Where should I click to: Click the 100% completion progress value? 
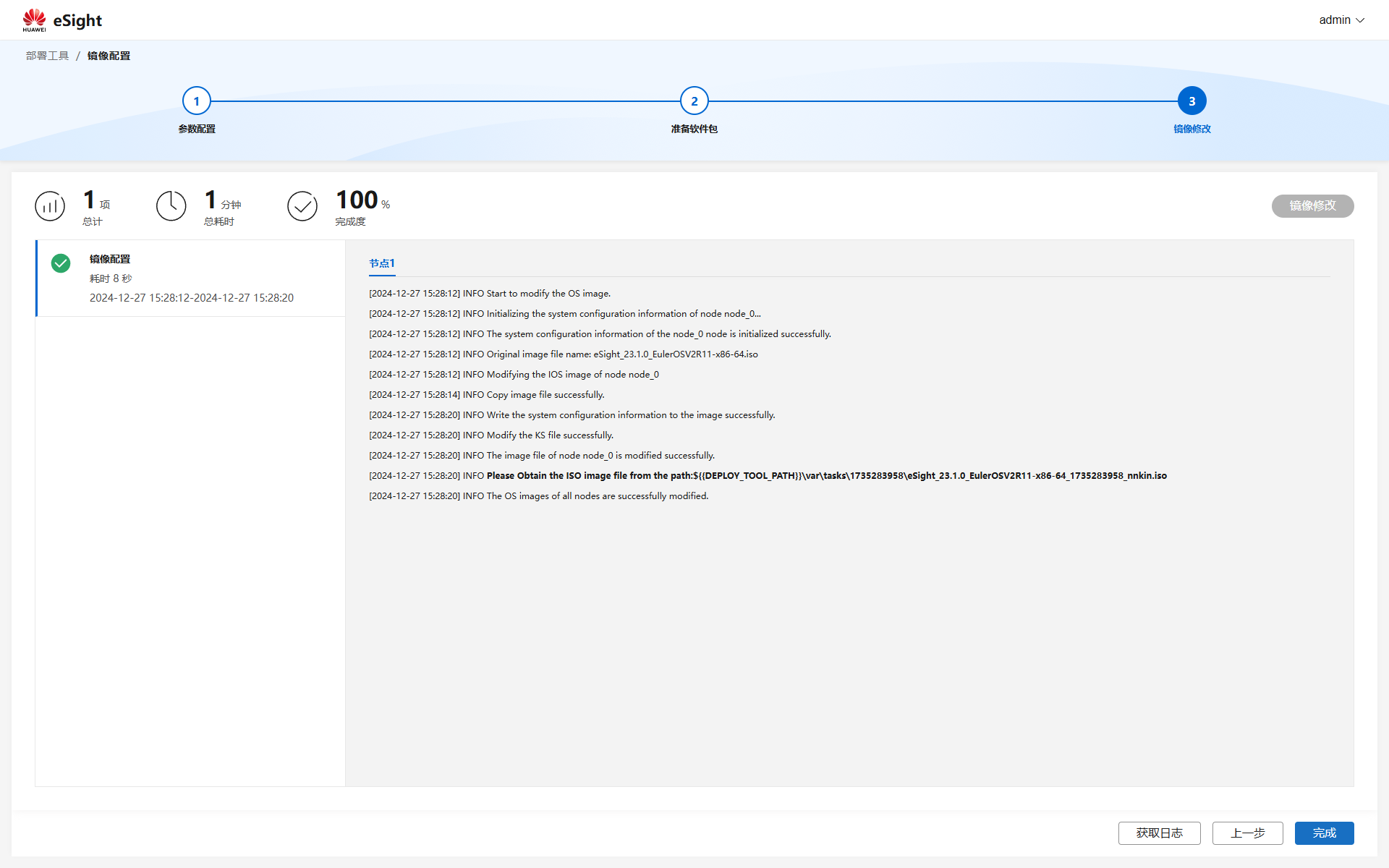click(357, 200)
